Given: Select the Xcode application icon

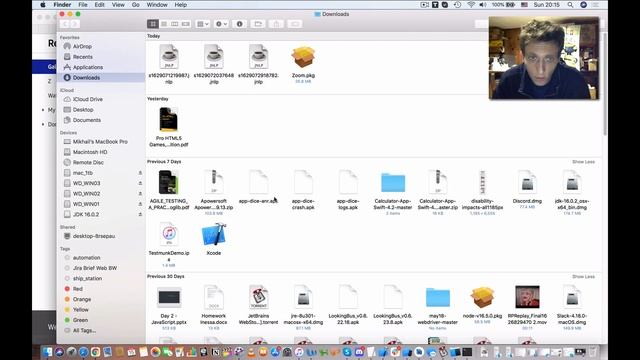Looking at the screenshot, I should point(213,234).
